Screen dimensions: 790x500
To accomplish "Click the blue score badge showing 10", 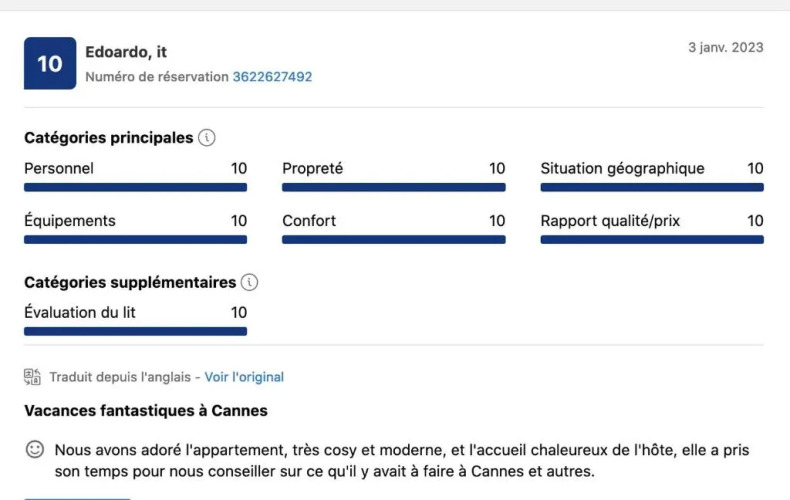I will 50,64.
